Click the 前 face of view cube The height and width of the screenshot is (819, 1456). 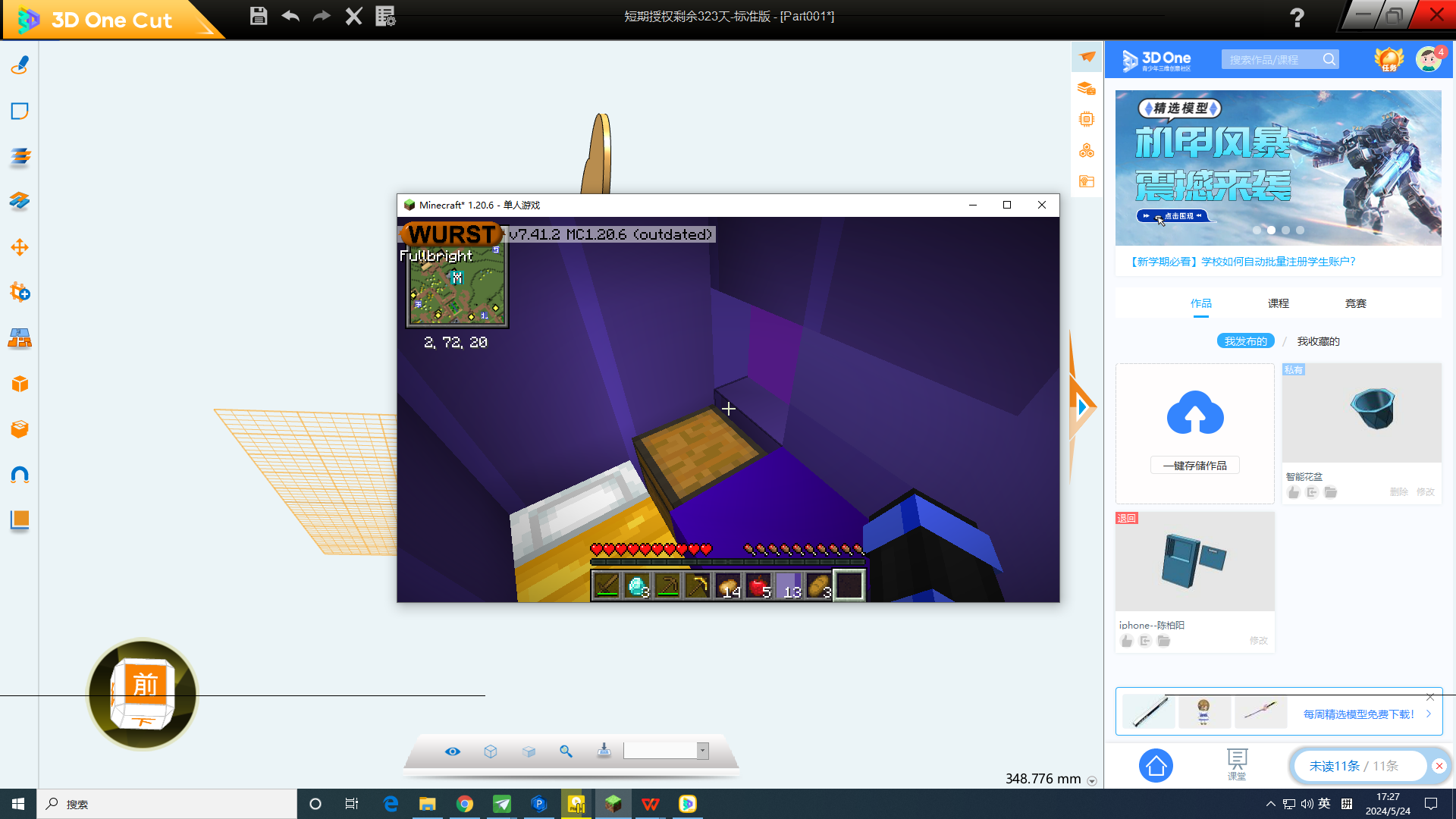pyautogui.click(x=145, y=685)
